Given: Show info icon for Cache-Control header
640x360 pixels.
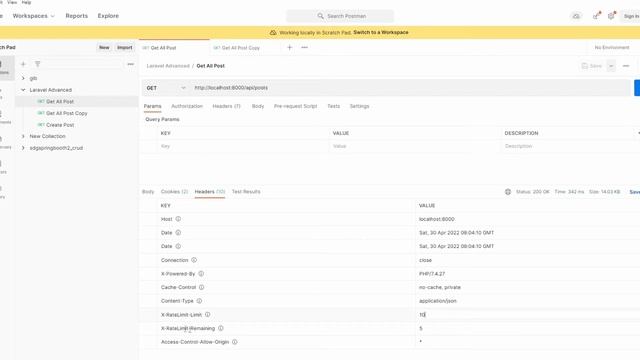Looking at the screenshot, I should [x=201, y=287].
